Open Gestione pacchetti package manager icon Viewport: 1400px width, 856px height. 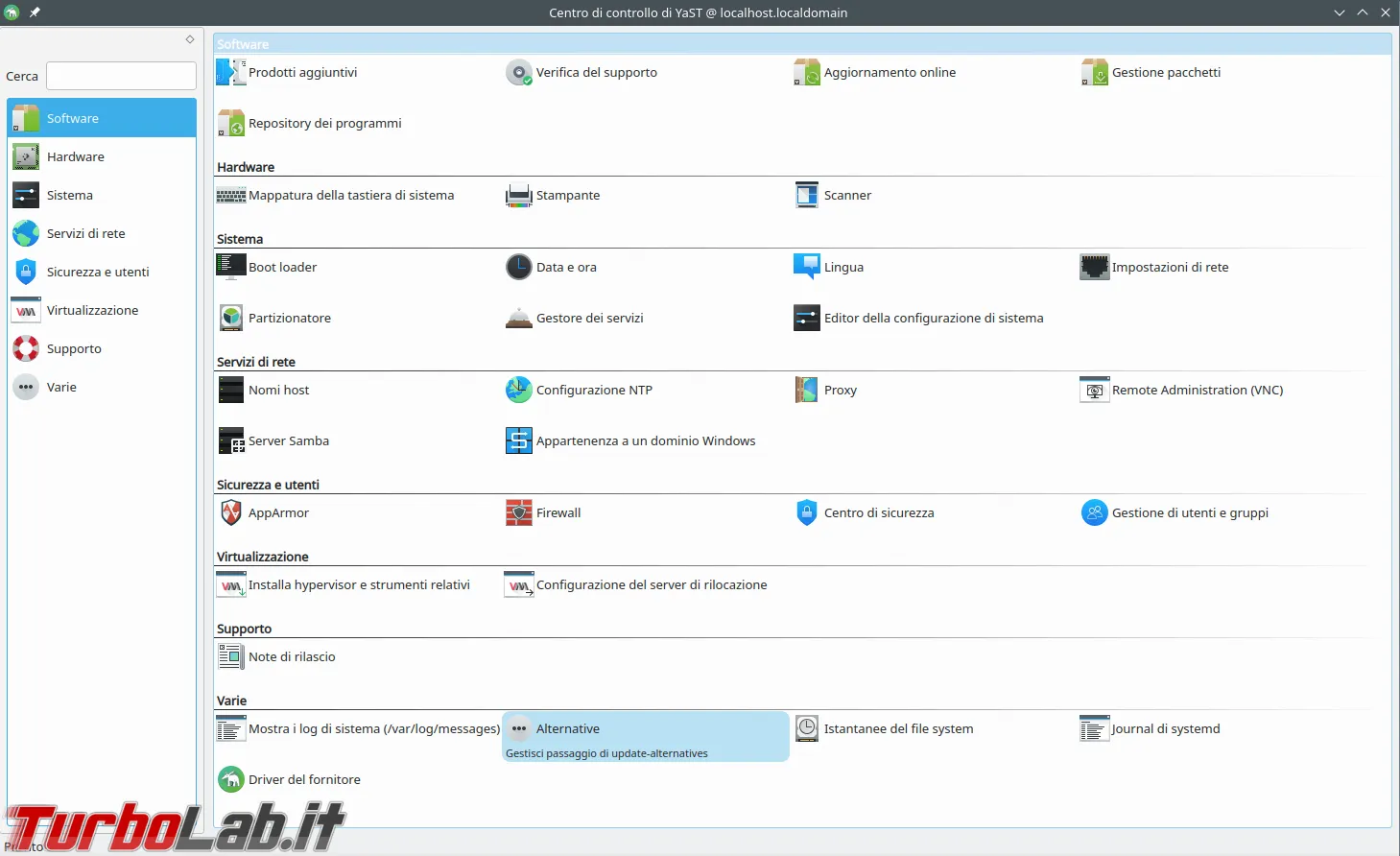click(x=1095, y=73)
